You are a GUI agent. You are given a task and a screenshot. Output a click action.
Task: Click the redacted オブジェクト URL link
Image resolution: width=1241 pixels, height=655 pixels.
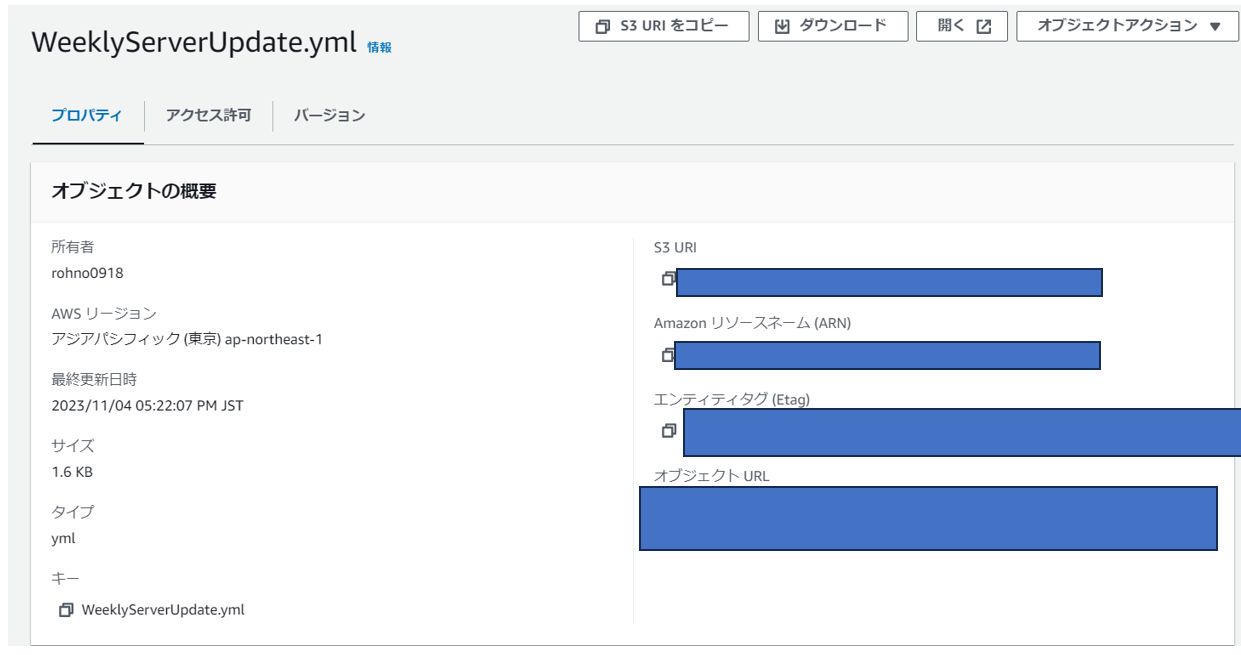[928, 518]
